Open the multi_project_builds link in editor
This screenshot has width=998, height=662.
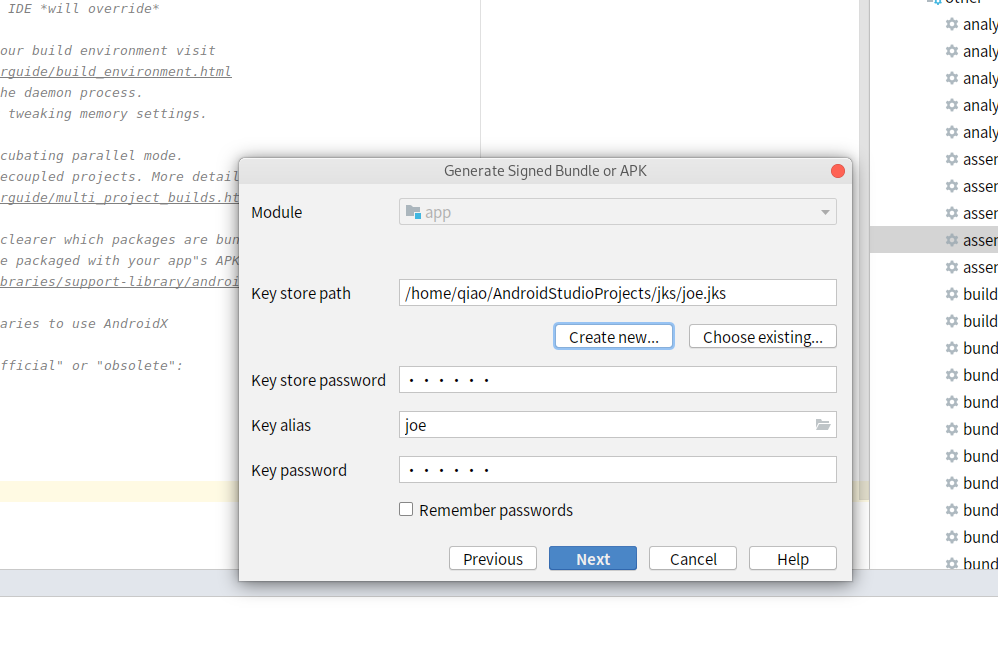120,197
